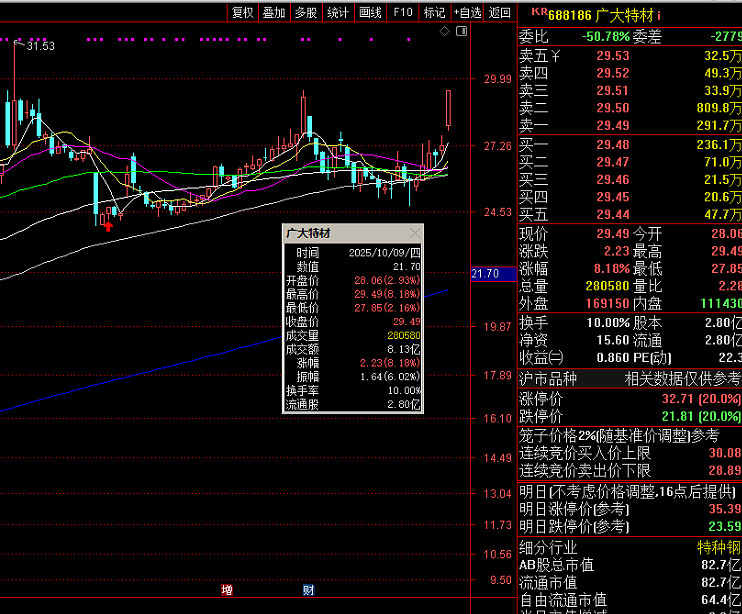Switch to 多股 multi-stock view
The height and width of the screenshot is (614, 742).
coord(306,13)
